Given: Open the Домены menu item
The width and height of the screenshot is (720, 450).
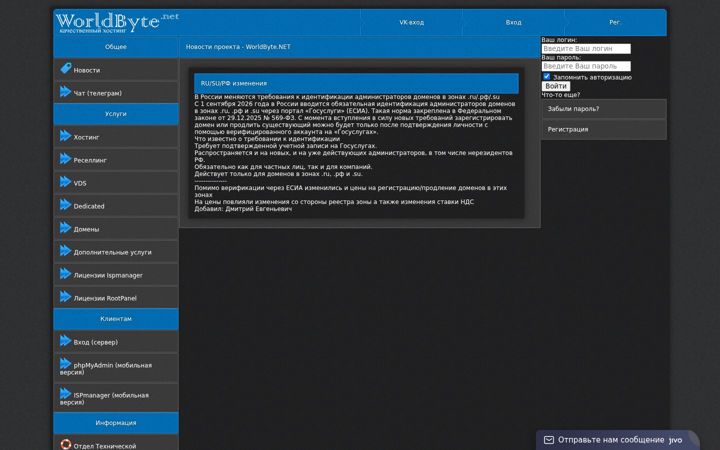Looking at the screenshot, I should click(x=116, y=229).
